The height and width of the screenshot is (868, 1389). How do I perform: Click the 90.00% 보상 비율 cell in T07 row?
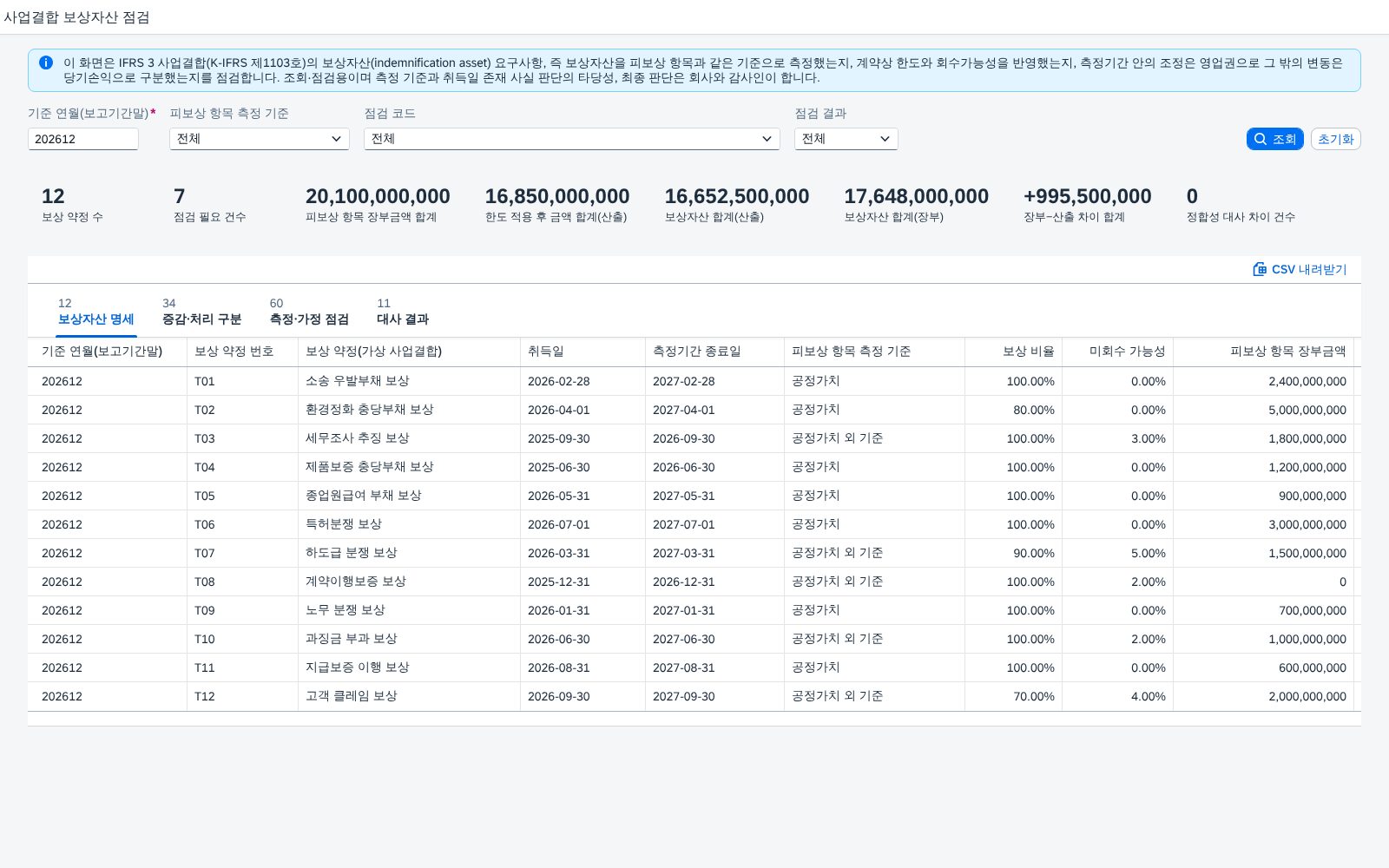point(1014,553)
